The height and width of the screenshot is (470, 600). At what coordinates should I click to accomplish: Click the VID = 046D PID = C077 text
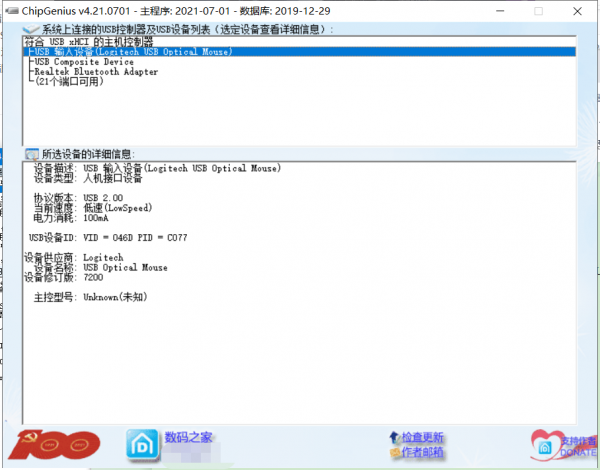coord(135,238)
